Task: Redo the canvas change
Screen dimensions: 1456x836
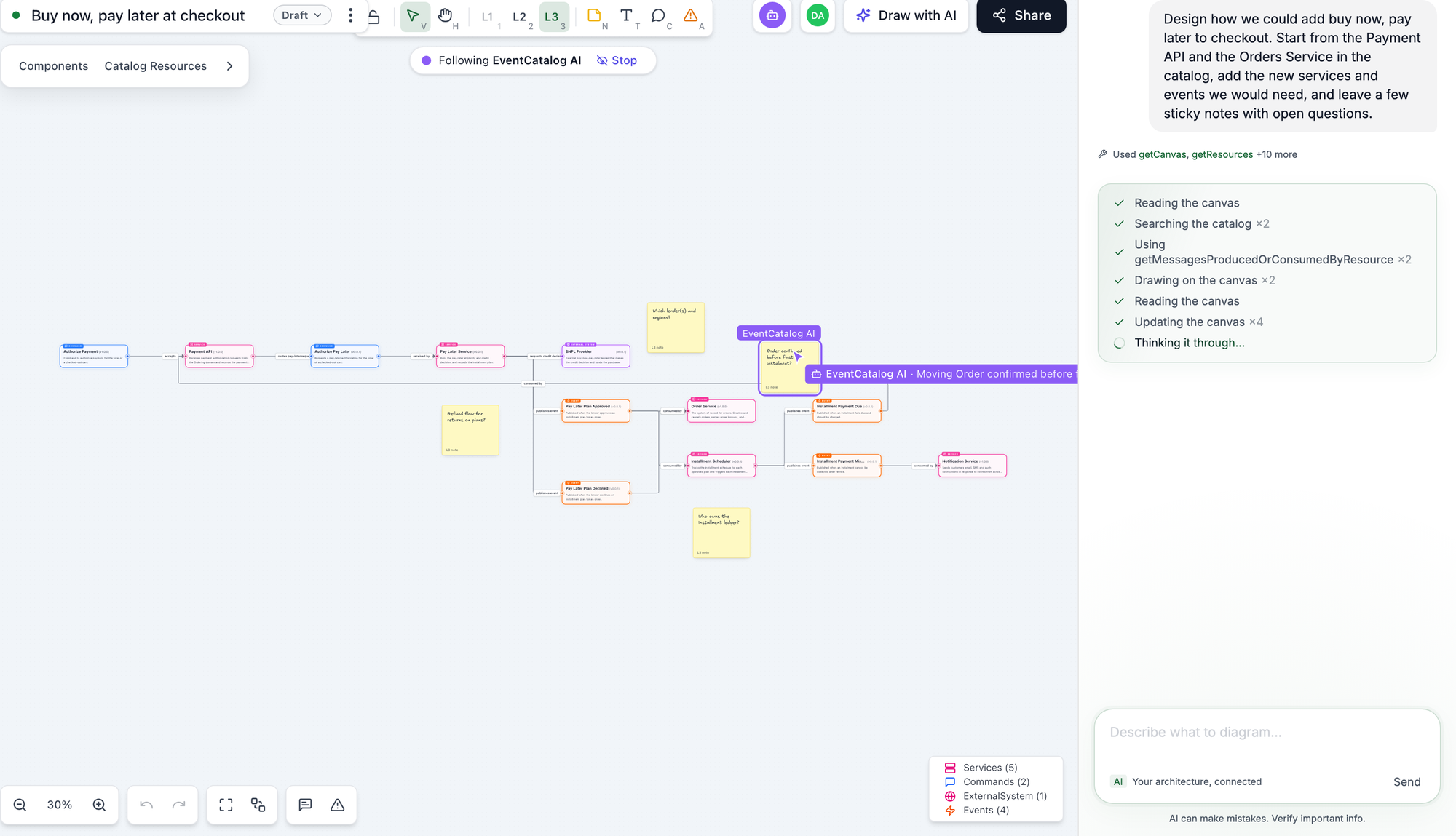Action: pos(178,805)
